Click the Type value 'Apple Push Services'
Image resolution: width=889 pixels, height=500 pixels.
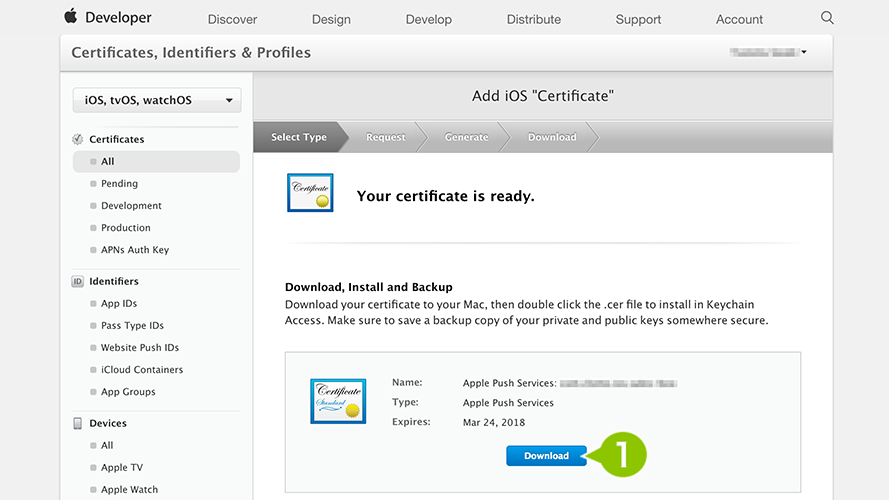508,403
